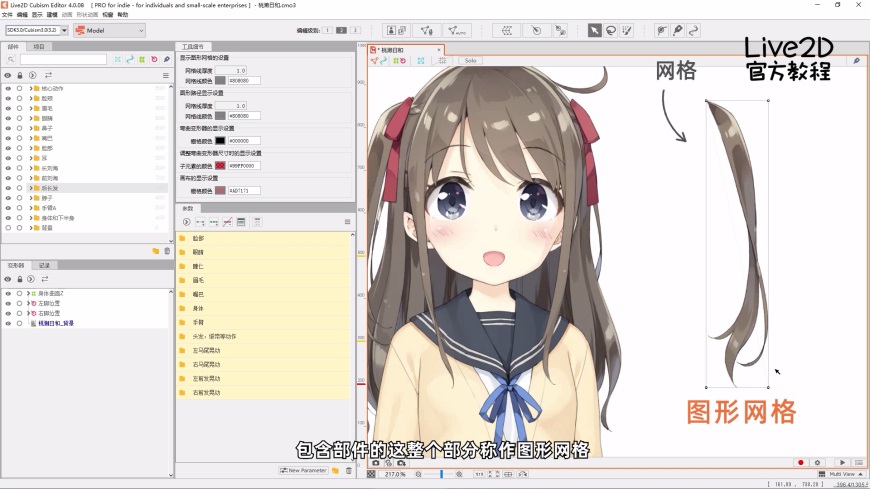
Task: Select the Deform Path edit tool
Action: pos(694,31)
